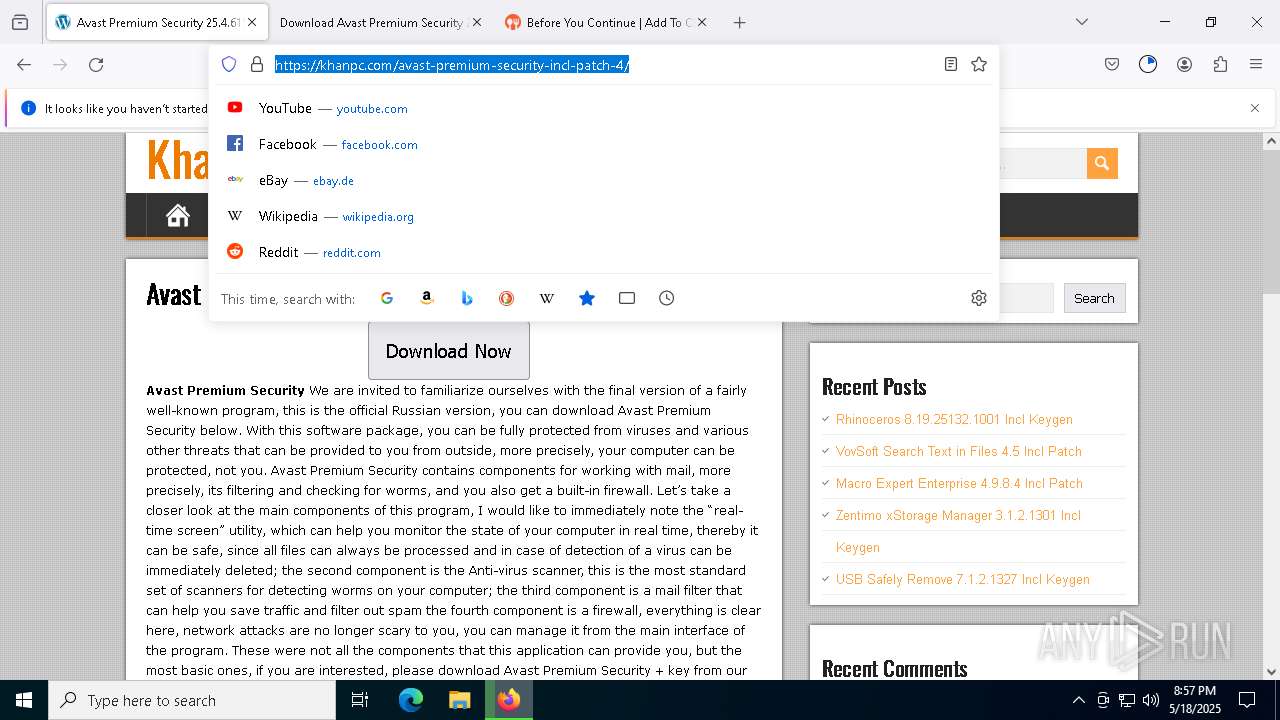Select Reddit suggestion in dropdown
1280x720 pixels.
(x=604, y=252)
